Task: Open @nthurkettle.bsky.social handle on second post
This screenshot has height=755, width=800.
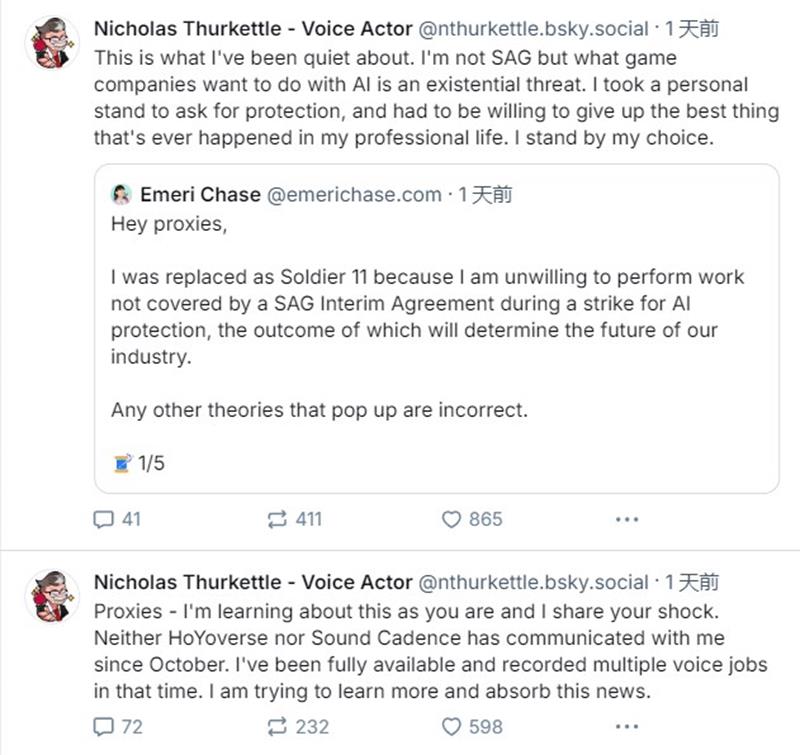Action: (x=532, y=582)
